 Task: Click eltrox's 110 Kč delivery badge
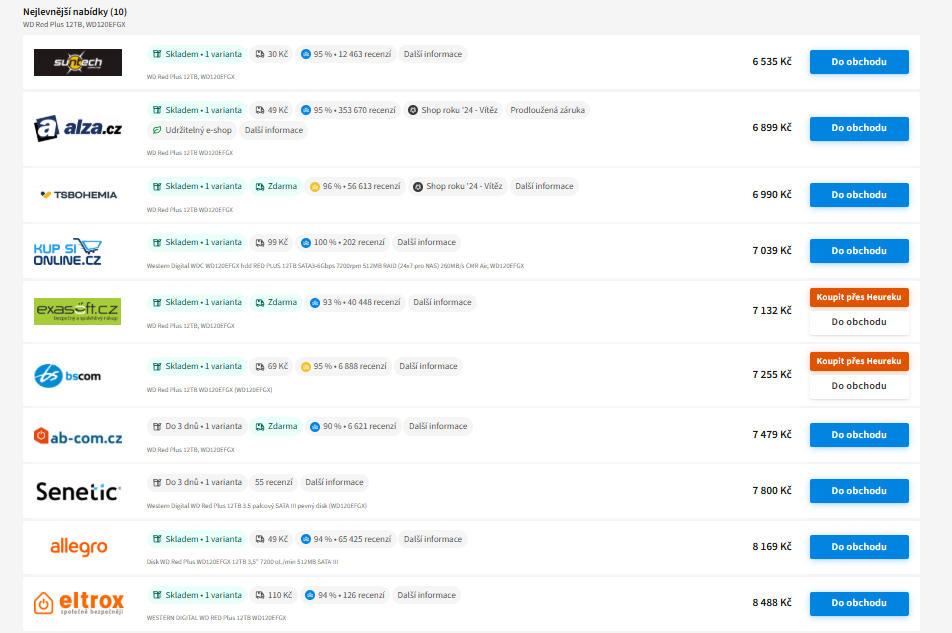click(x=273, y=595)
